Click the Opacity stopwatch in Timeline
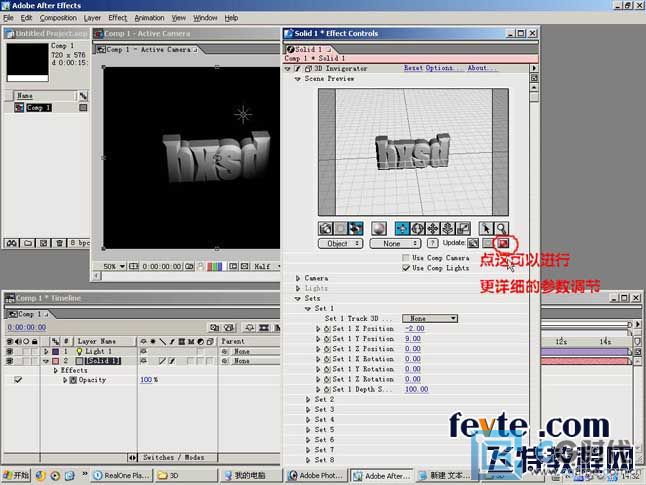 (73, 380)
